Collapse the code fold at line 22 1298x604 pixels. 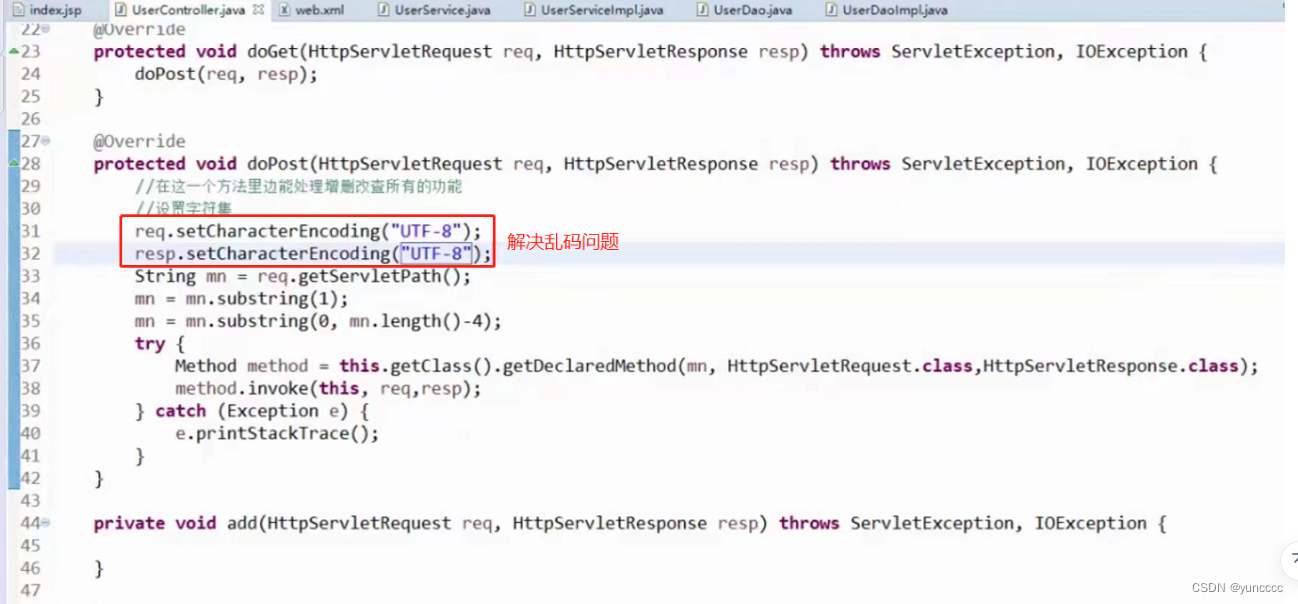46,28
